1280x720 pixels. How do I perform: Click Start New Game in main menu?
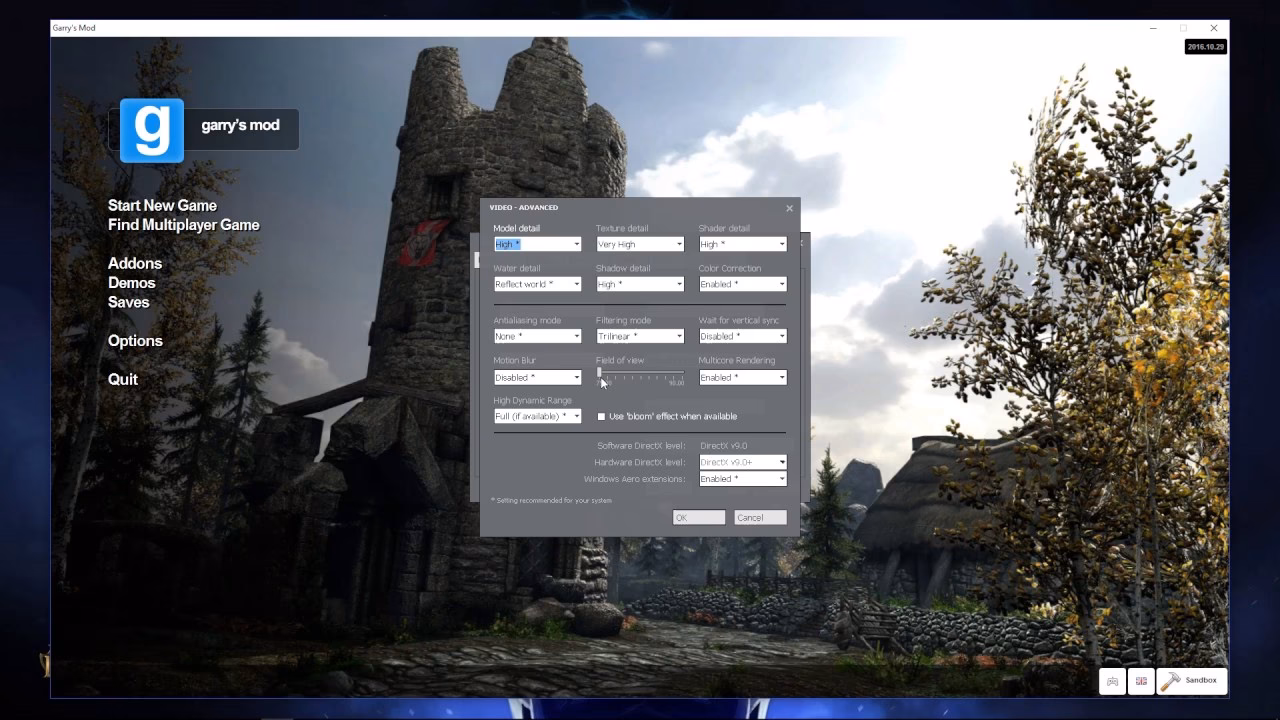(162, 205)
